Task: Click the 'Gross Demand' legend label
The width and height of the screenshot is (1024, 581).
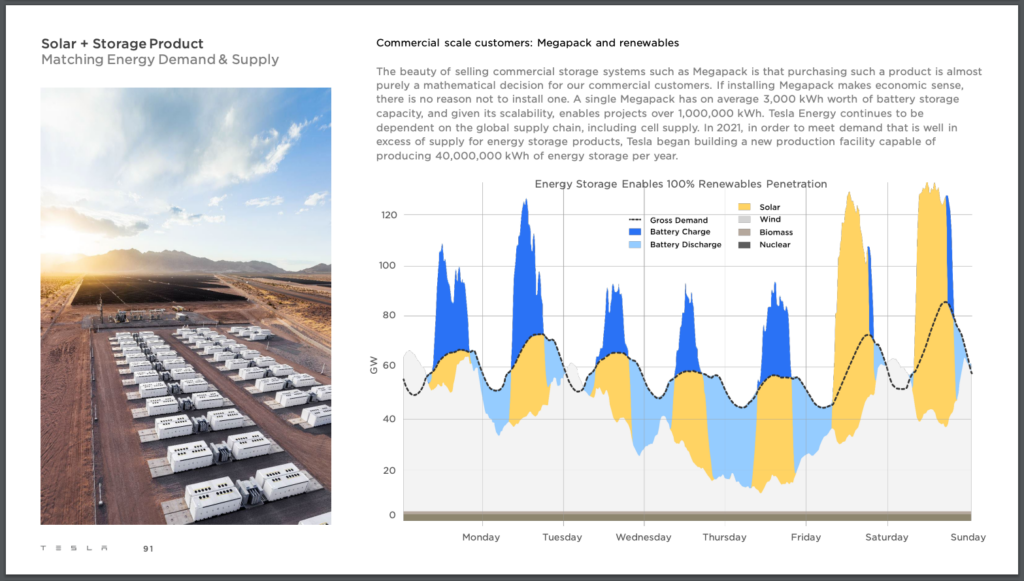Action: click(679, 220)
